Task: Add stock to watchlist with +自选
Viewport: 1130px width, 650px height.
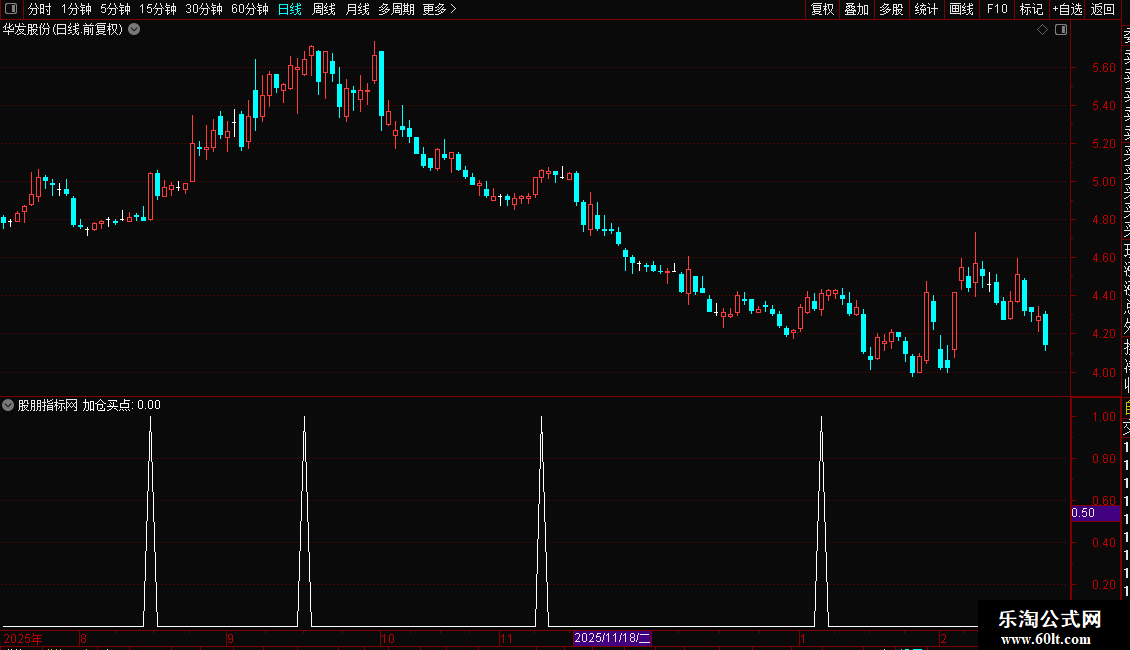Action: [x=1067, y=9]
